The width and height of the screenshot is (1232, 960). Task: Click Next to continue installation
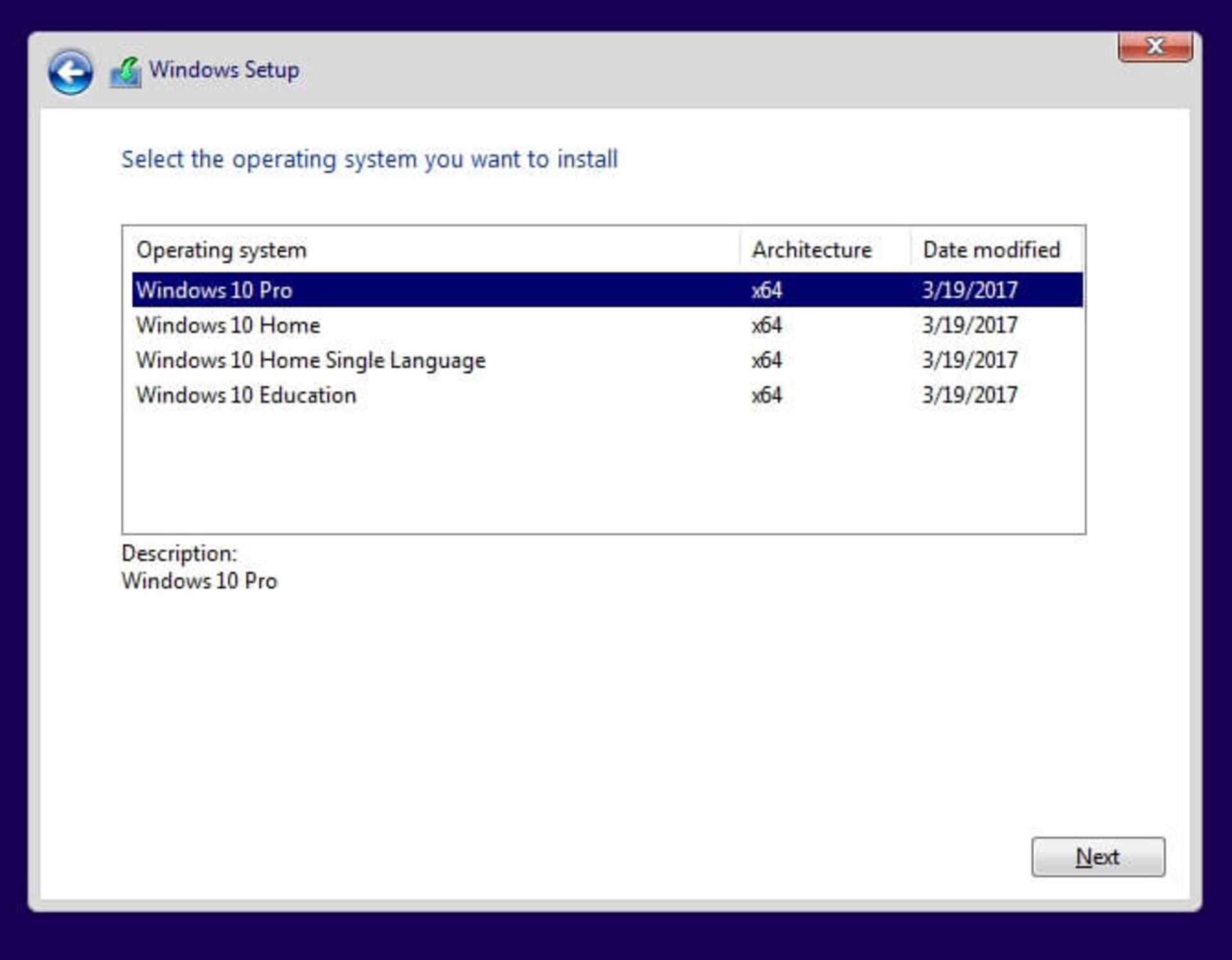pyautogui.click(x=1098, y=857)
